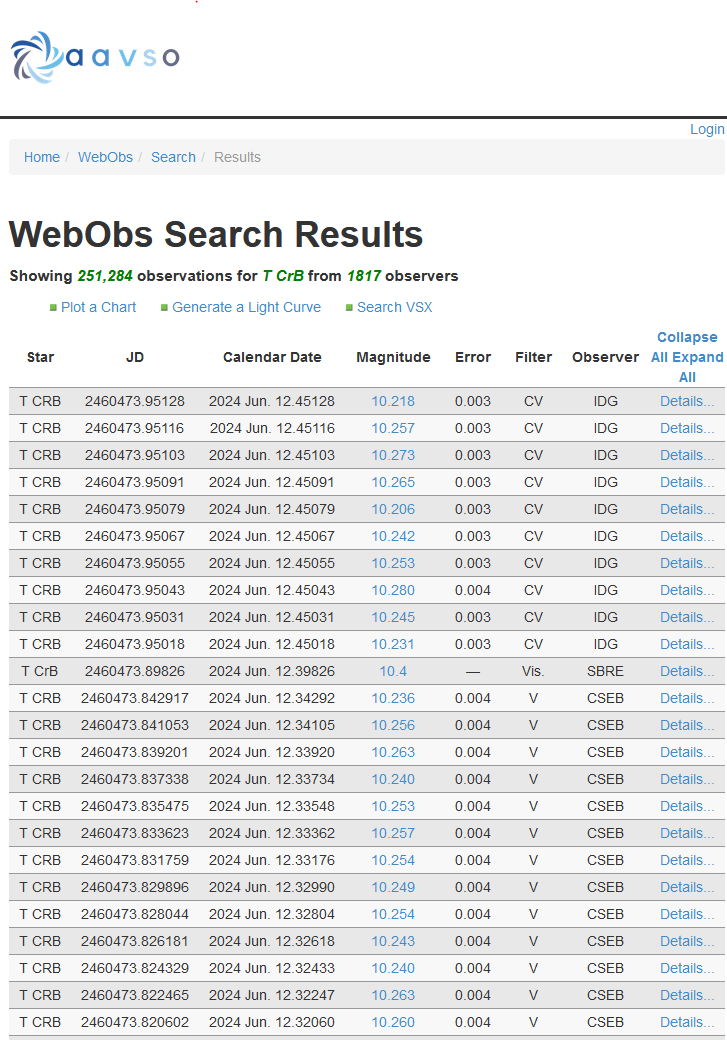
Task: Expand Details for JD 2460473.835475 row
Action: click(x=687, y=807)
